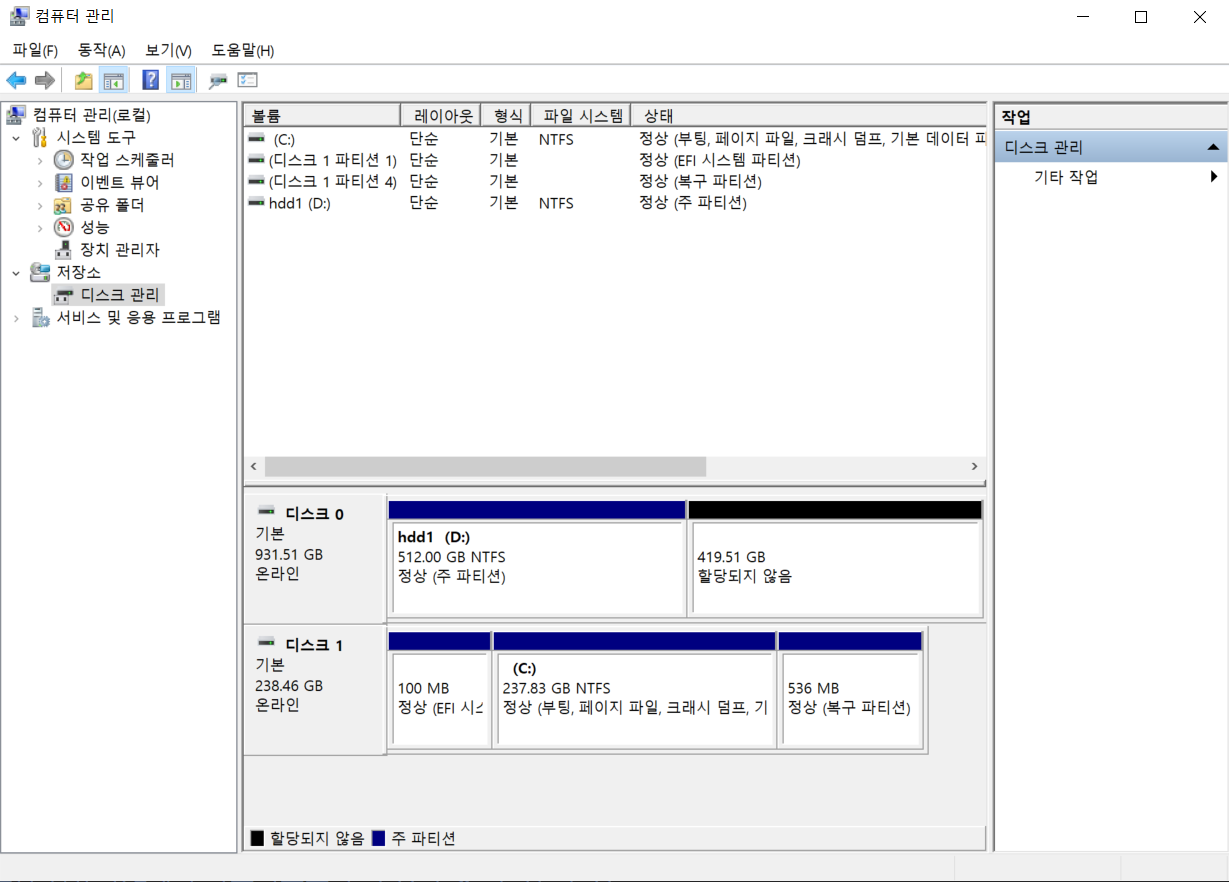The image size is (1229, 882).
Task: Click the 정상 (복구 파티션) status cell in list
Action: (x=700, y=182)
